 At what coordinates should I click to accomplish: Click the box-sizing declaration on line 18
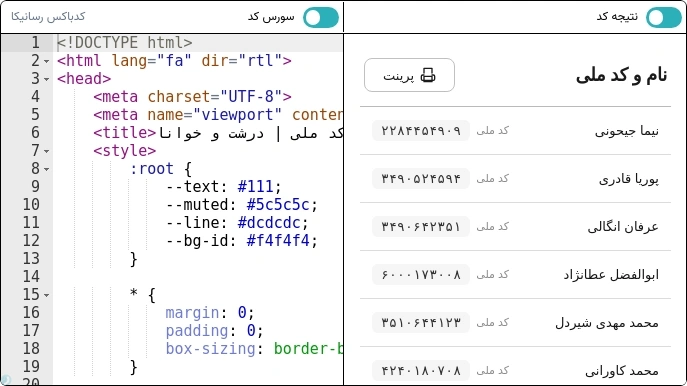[254, 349]
